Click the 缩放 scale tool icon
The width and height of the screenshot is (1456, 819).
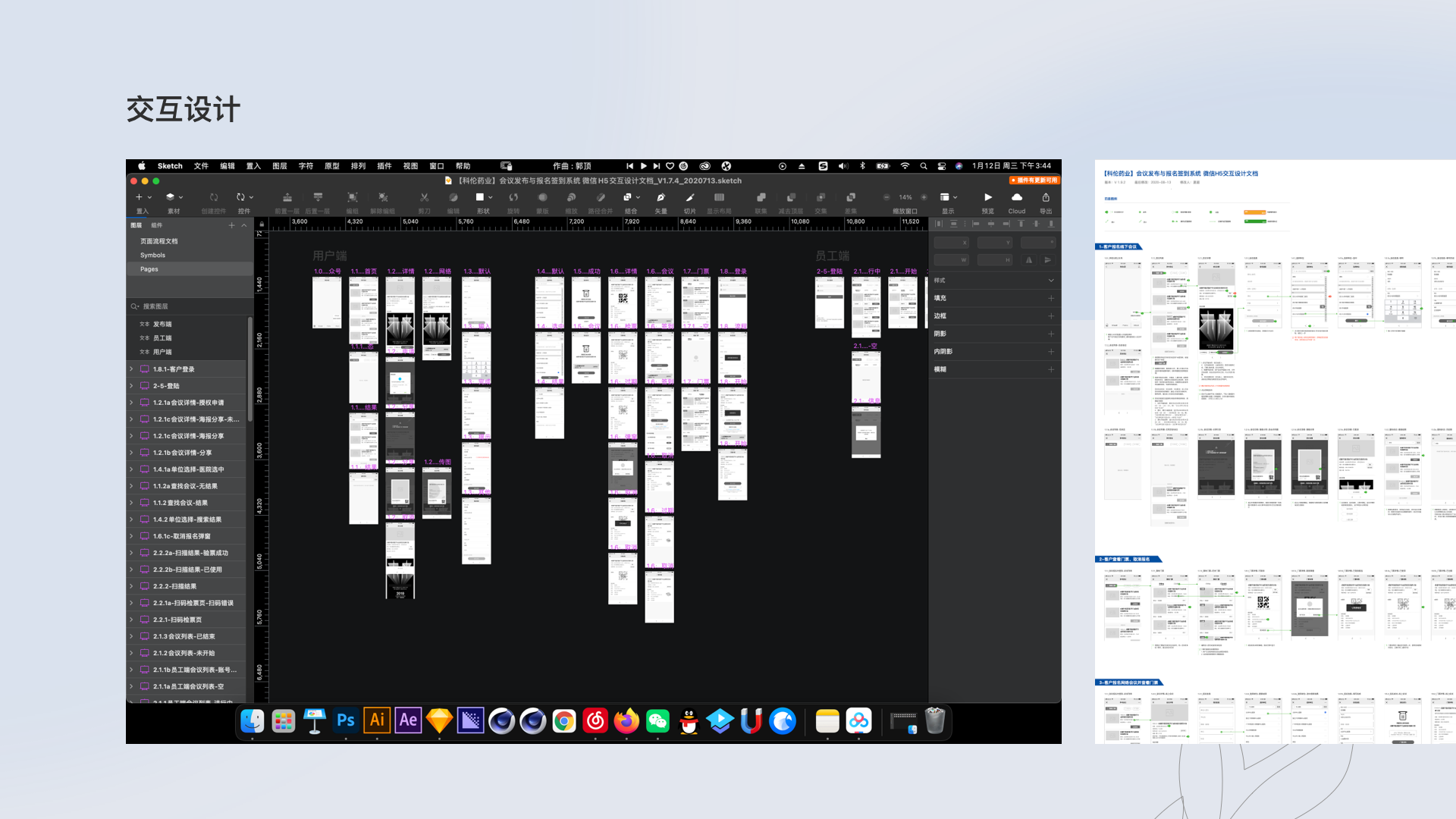[571, 197]
